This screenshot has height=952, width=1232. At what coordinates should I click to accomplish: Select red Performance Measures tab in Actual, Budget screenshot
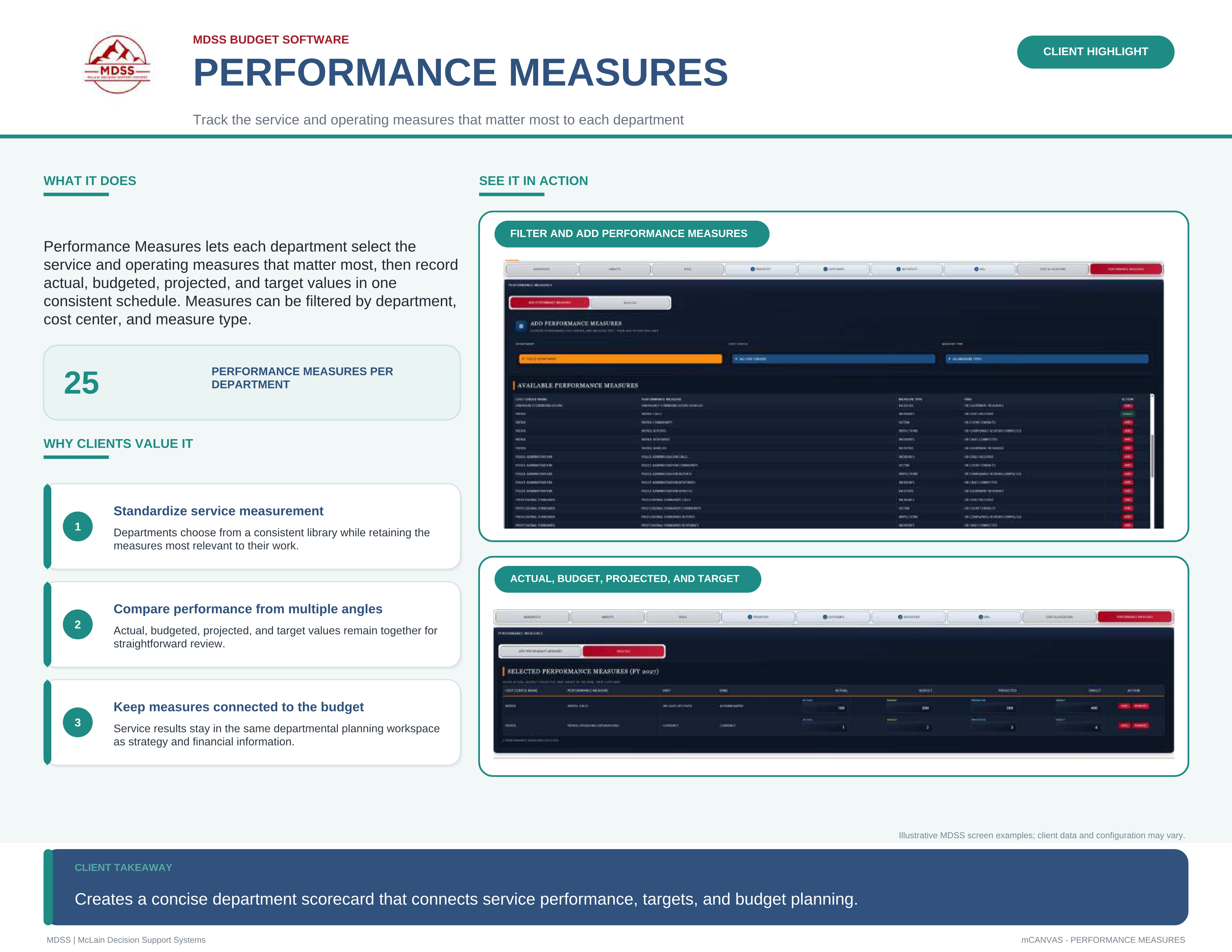1135,617
